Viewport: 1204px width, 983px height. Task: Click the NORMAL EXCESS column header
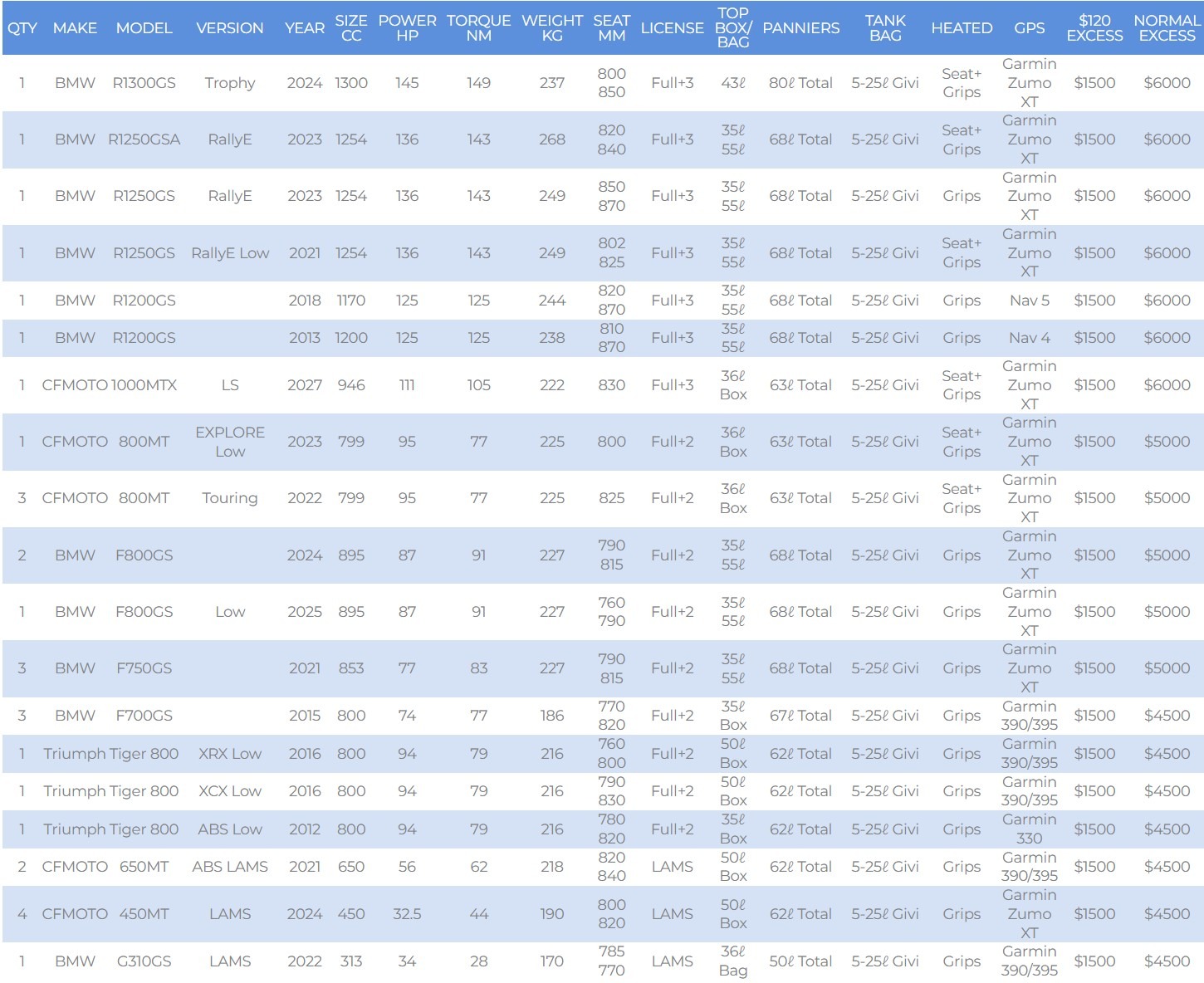[x=1167, y=28]
